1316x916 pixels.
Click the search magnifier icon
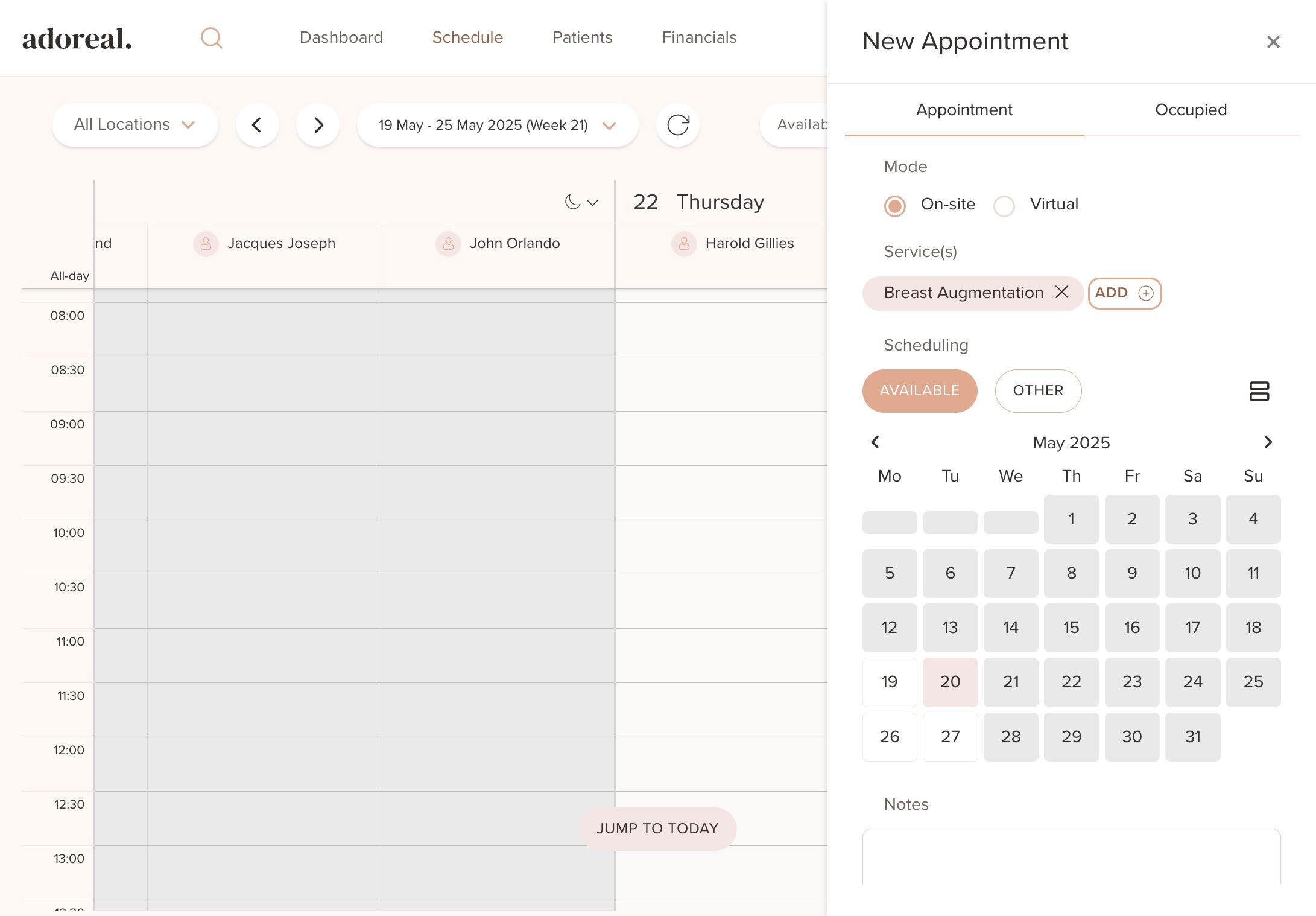click(x=211, y=38)
